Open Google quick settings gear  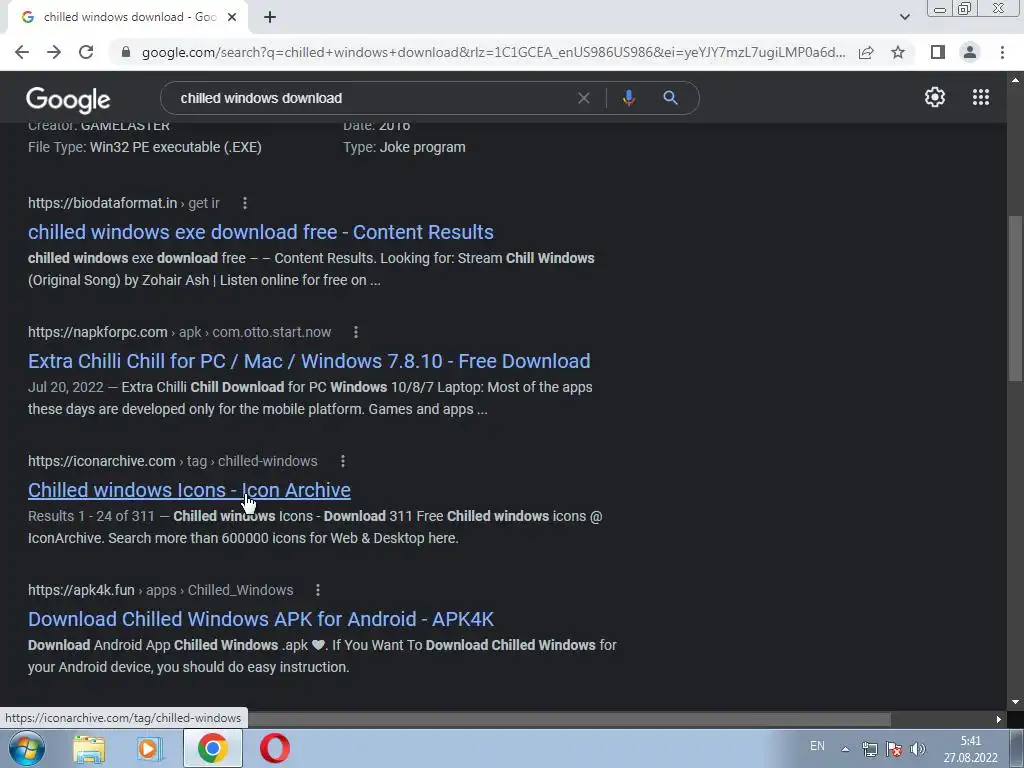(x=935, y=97)
